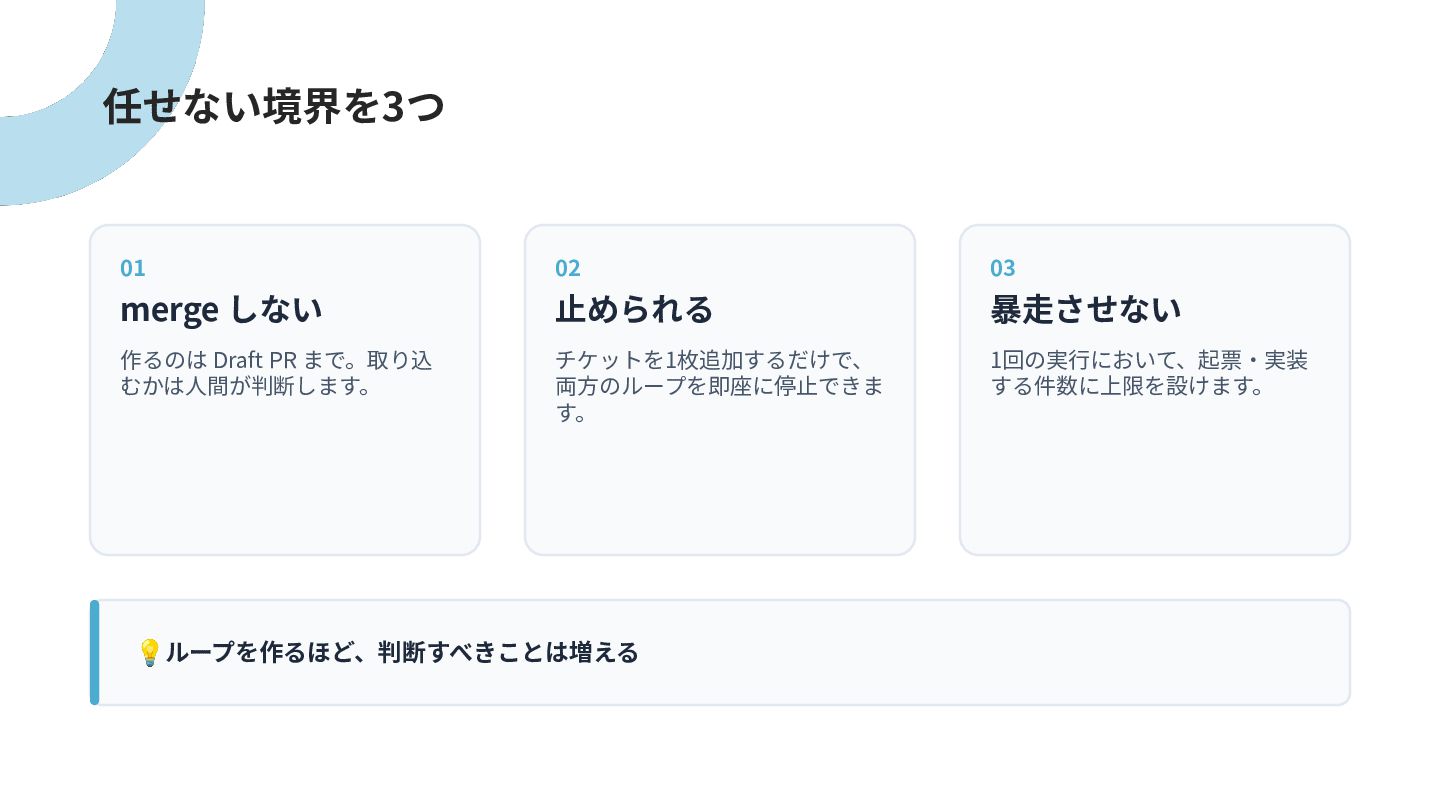Screen dimensions: 1440x810
Task: Click the heading 止められる
Action: [634, 309]
